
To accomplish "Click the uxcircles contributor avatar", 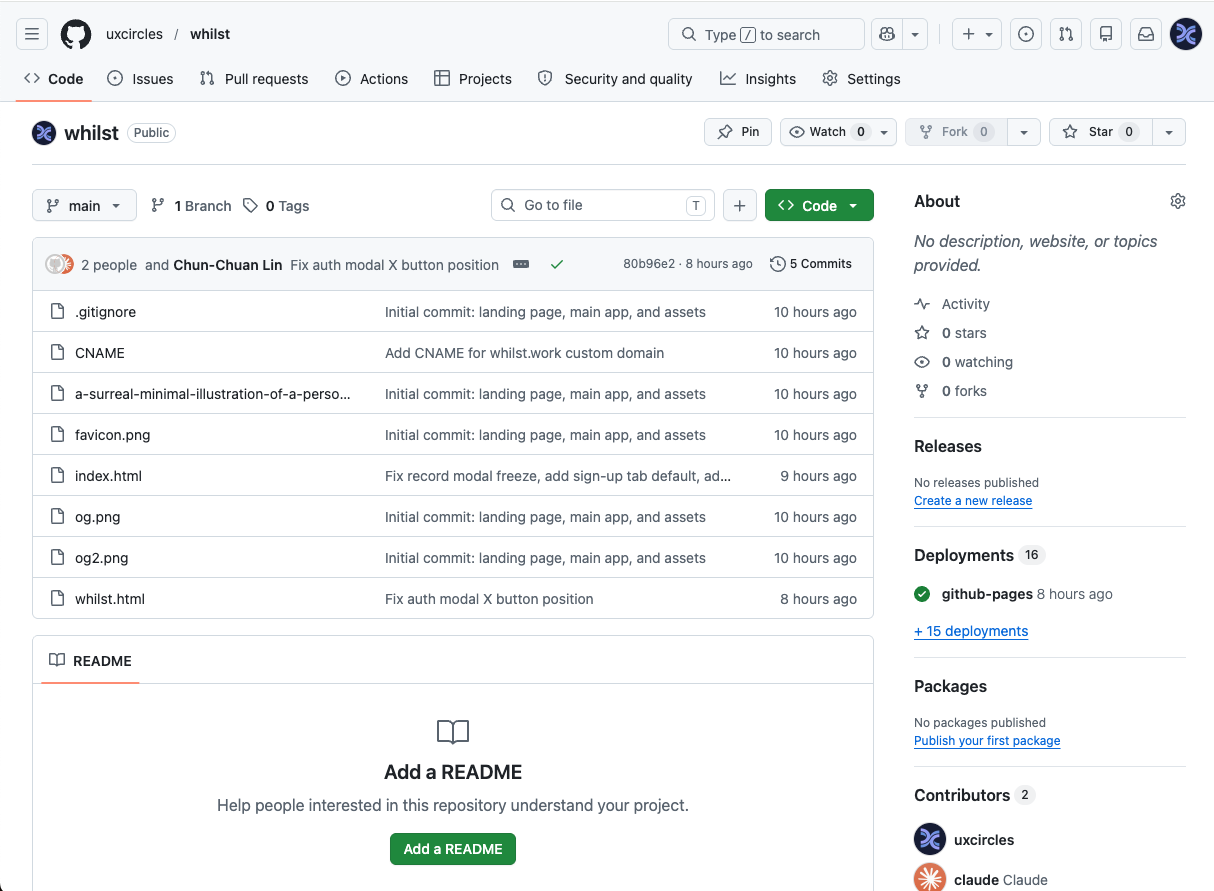I will pos(930,839).
